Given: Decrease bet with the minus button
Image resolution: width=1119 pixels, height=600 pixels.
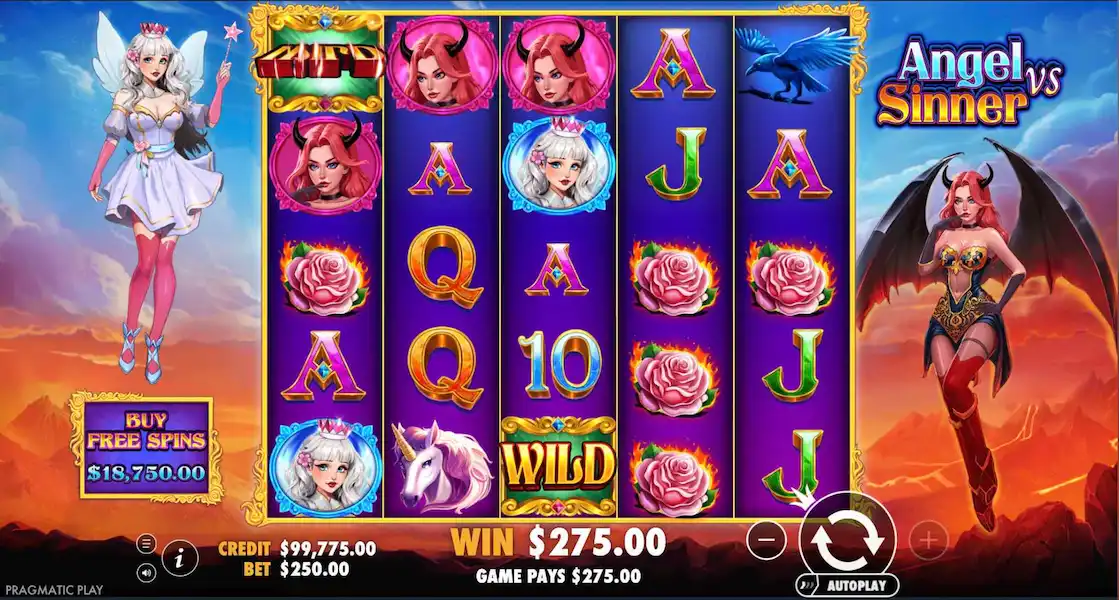Looking at the screenshot, I should tap(766, 540).
